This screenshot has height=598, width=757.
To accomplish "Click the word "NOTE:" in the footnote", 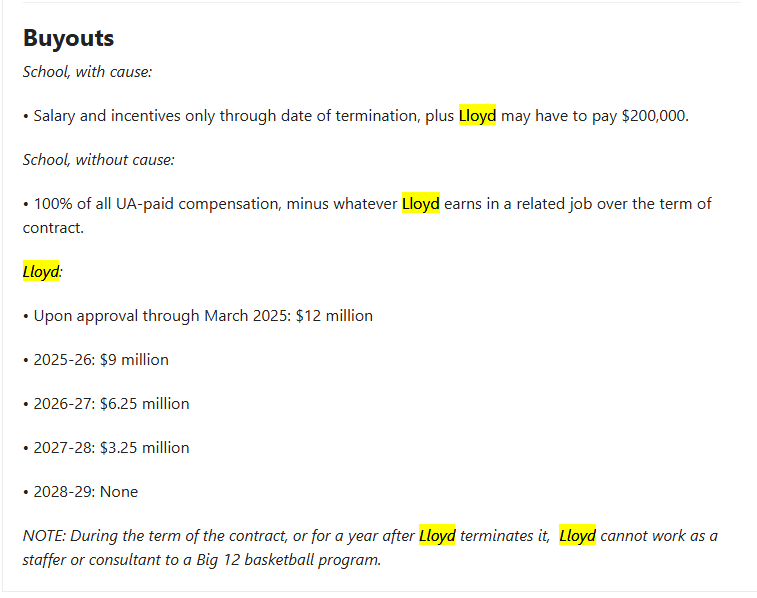I will click(44, 536).
